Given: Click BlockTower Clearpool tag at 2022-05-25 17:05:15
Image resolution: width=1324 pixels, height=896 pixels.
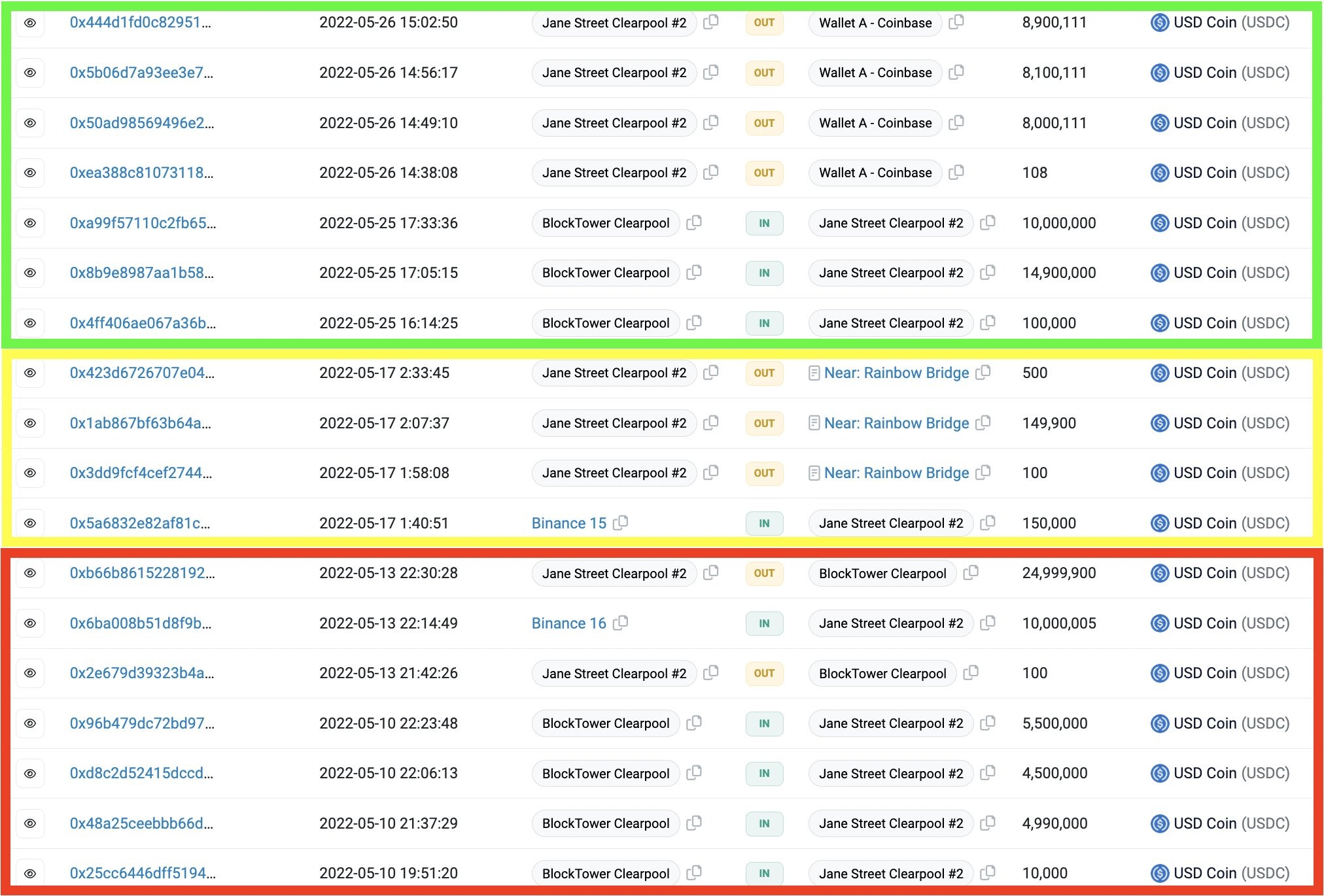Looking at the screenshot, I should [606, 273].
